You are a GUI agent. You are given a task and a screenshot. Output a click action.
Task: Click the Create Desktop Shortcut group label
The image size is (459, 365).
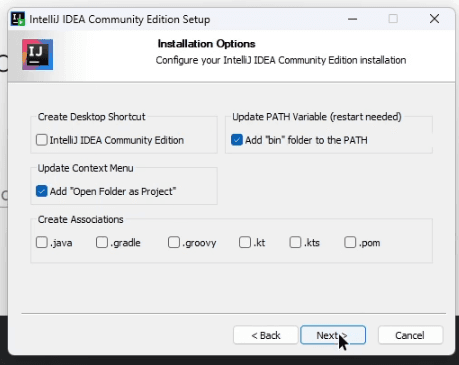(91, 117)
